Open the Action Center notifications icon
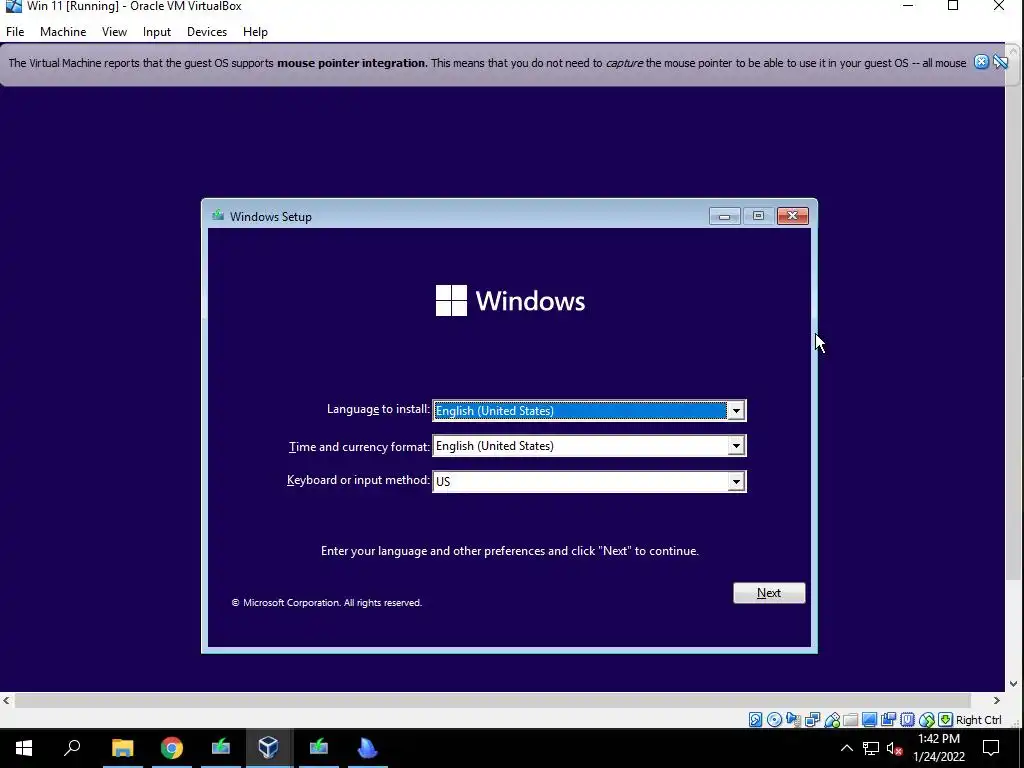This screenshot has width=1024, height=768. point(991,748)
